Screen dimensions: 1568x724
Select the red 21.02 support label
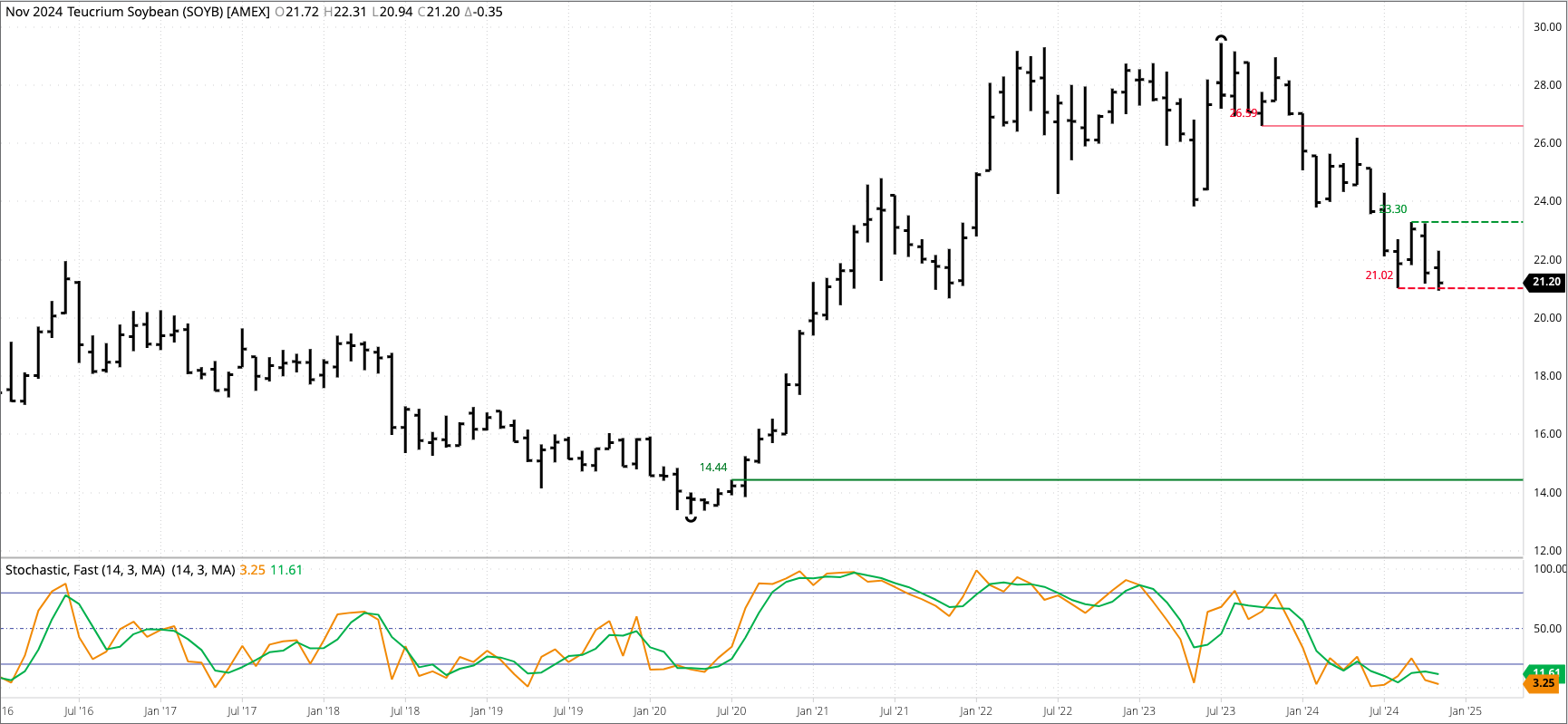tap(1379, 275)
